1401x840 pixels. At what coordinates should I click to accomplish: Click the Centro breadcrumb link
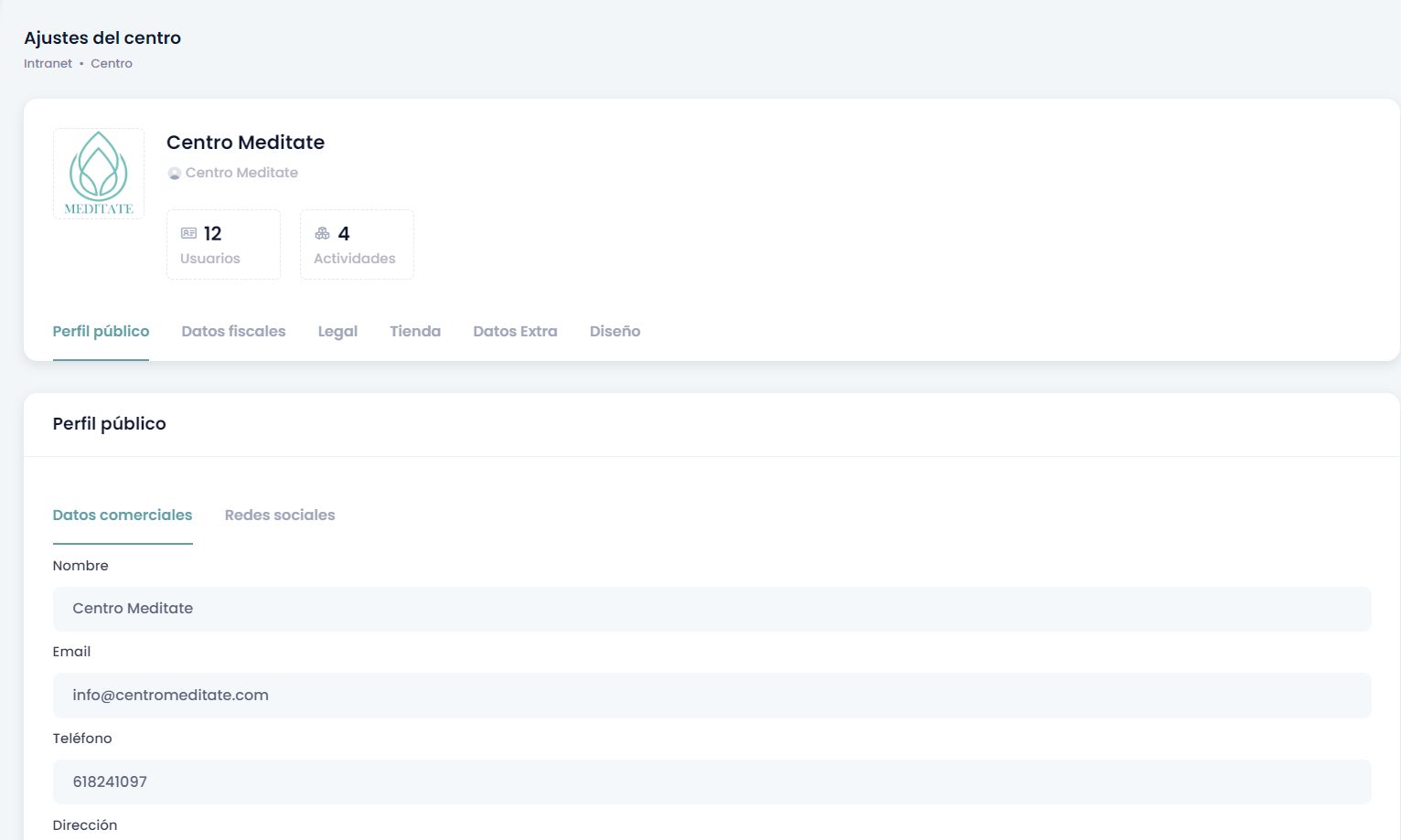pyautogui.click(x=112, y=64)
